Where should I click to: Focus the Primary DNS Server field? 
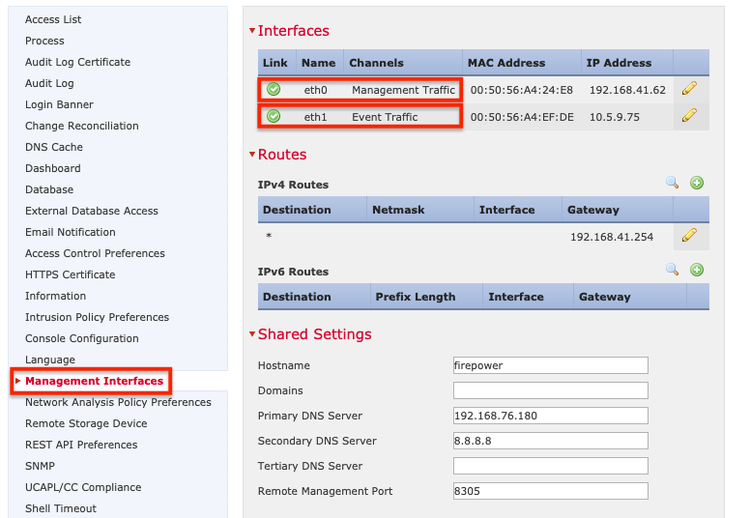[551, 416]
